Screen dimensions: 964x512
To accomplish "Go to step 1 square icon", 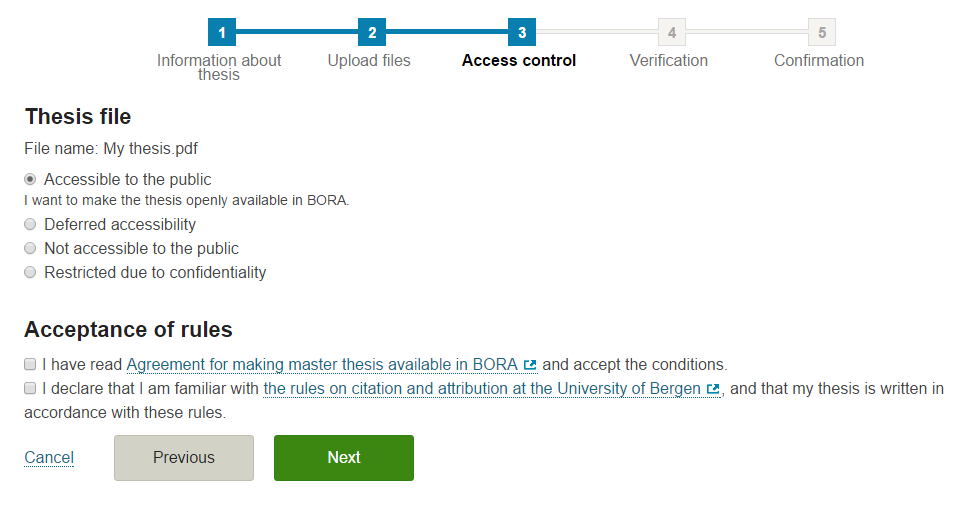I will coord(222,32).
